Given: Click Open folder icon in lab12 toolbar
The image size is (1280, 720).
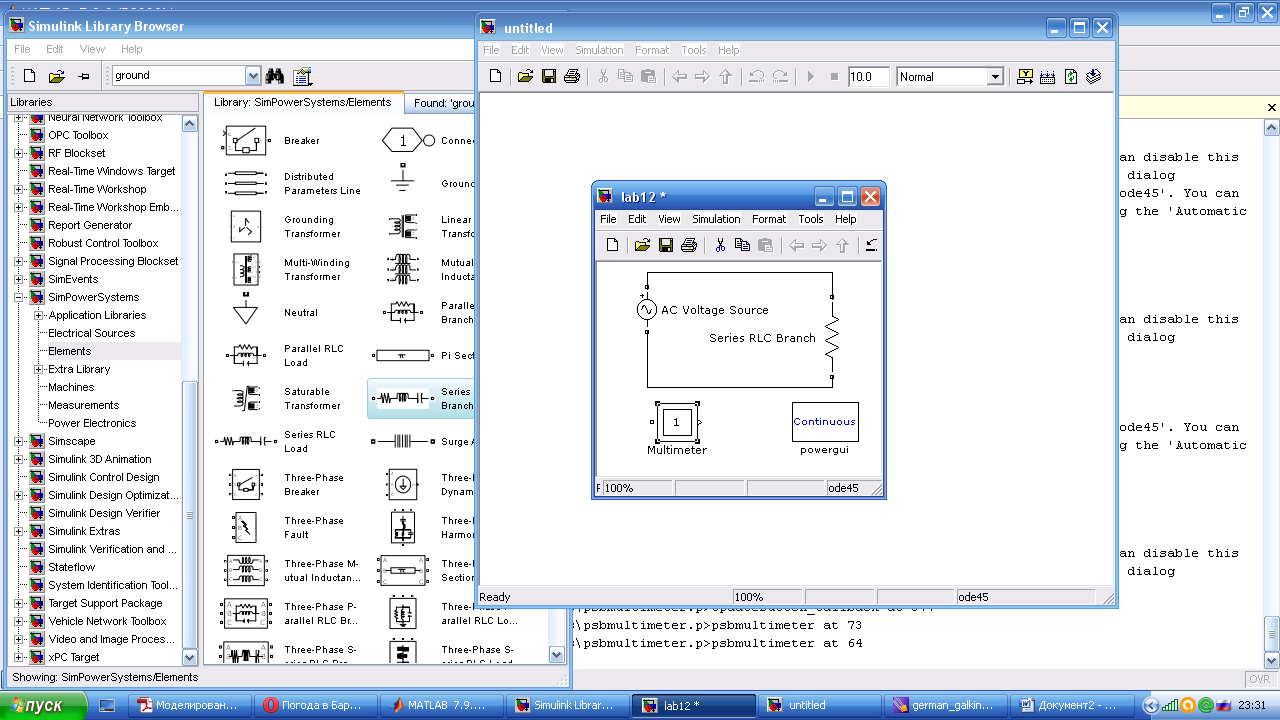Looking at the screenshot, I should (642, 245).
